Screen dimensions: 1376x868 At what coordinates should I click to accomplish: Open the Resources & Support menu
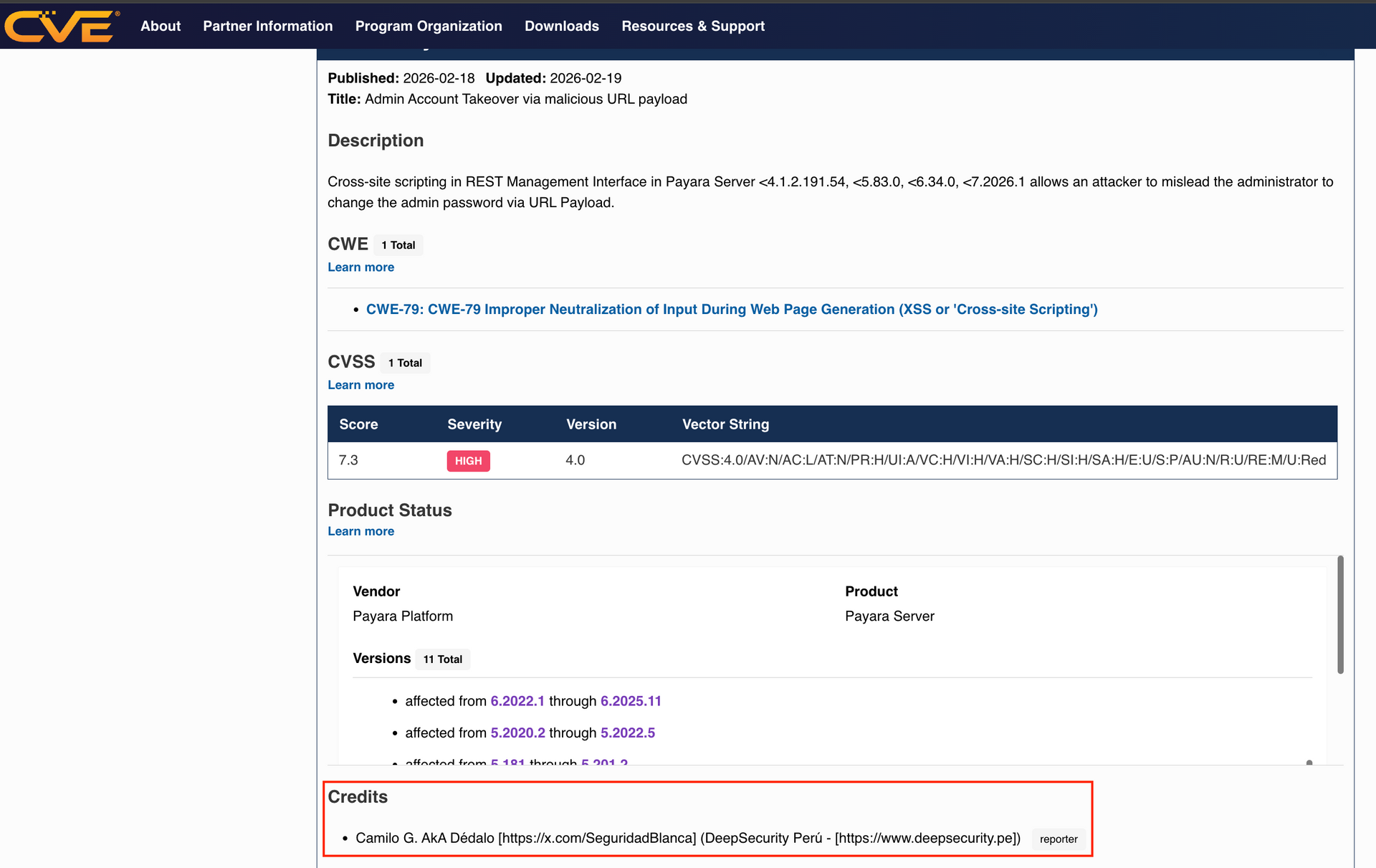tap(693, 26)
